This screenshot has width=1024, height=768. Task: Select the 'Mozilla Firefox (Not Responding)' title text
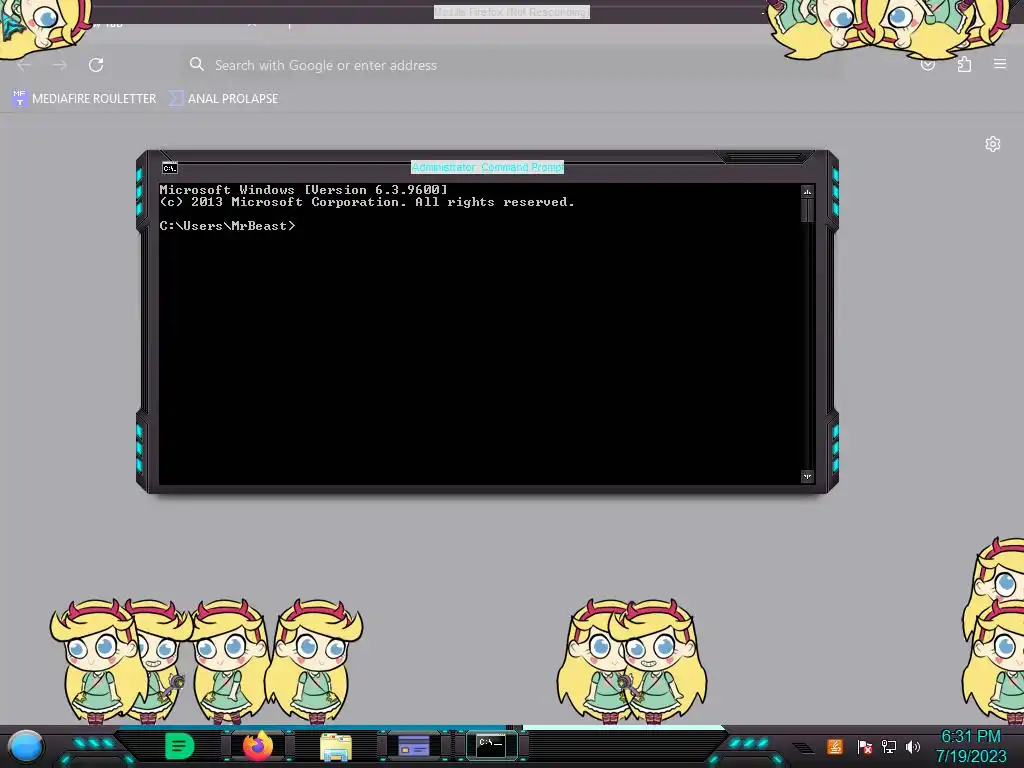tap(512, 12)
